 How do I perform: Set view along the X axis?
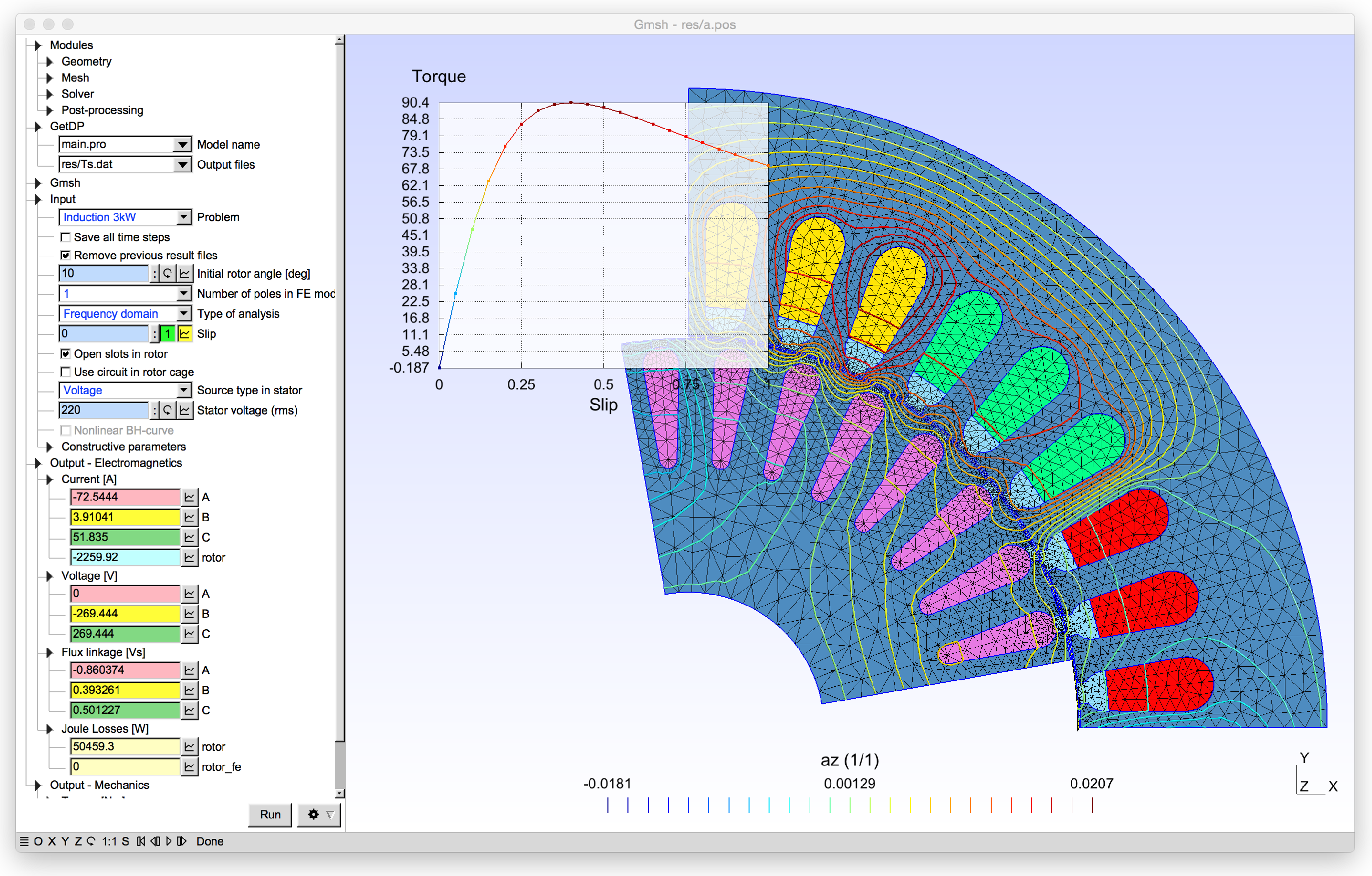tap(52, 841)
